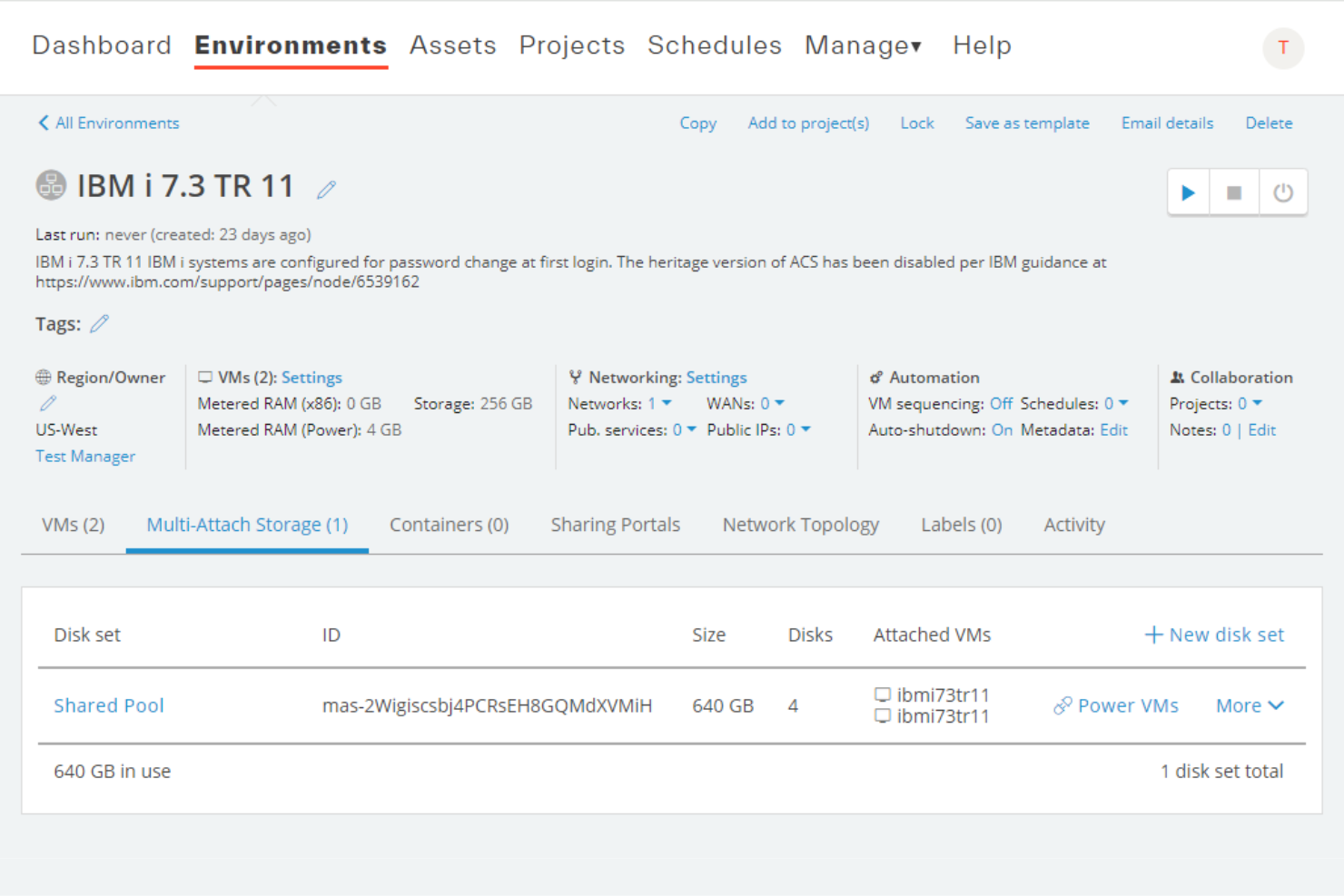Click the plus icon to add a disk set
Image resolution: width=1344 pixels, height=896 pixels.
1153,634
